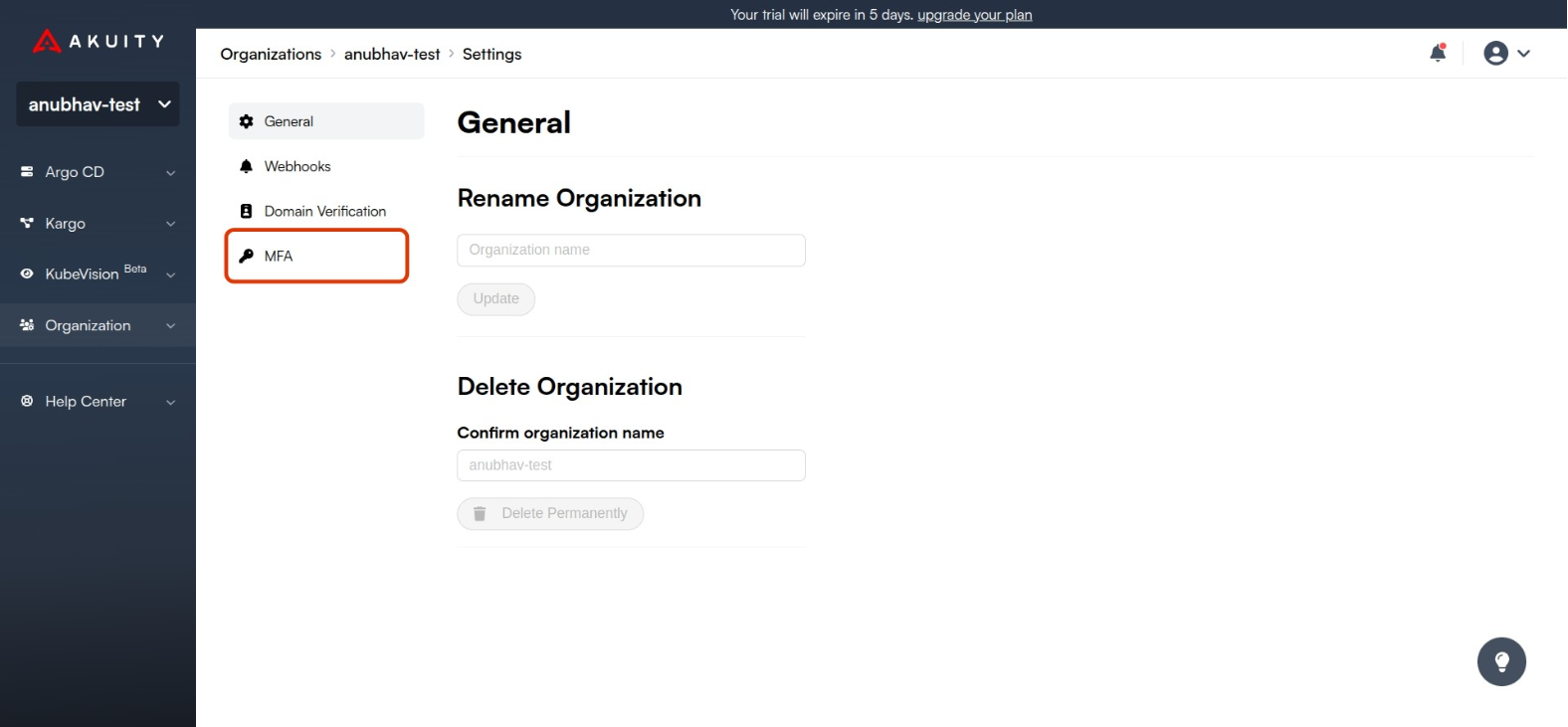Expand the Kargo menu chevron
This screenshot has width=1568, height=727.
(170, 224)
